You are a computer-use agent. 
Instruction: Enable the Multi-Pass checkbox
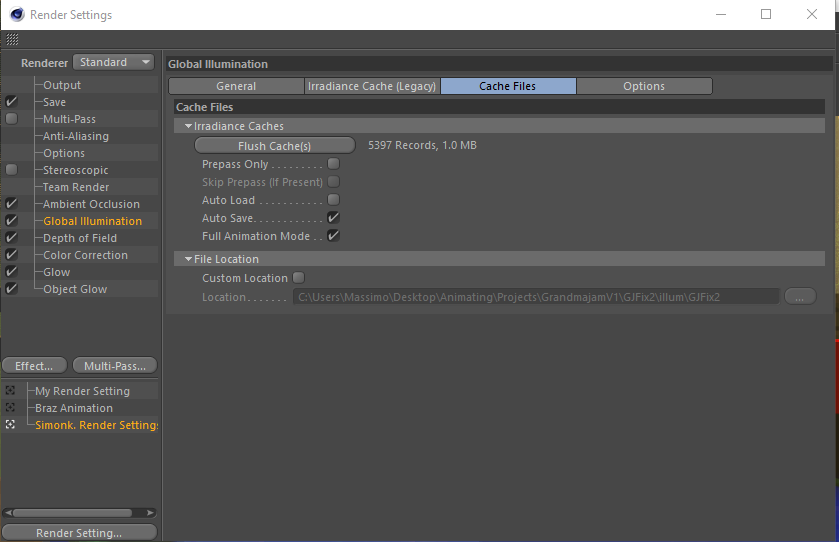[11, 119]
